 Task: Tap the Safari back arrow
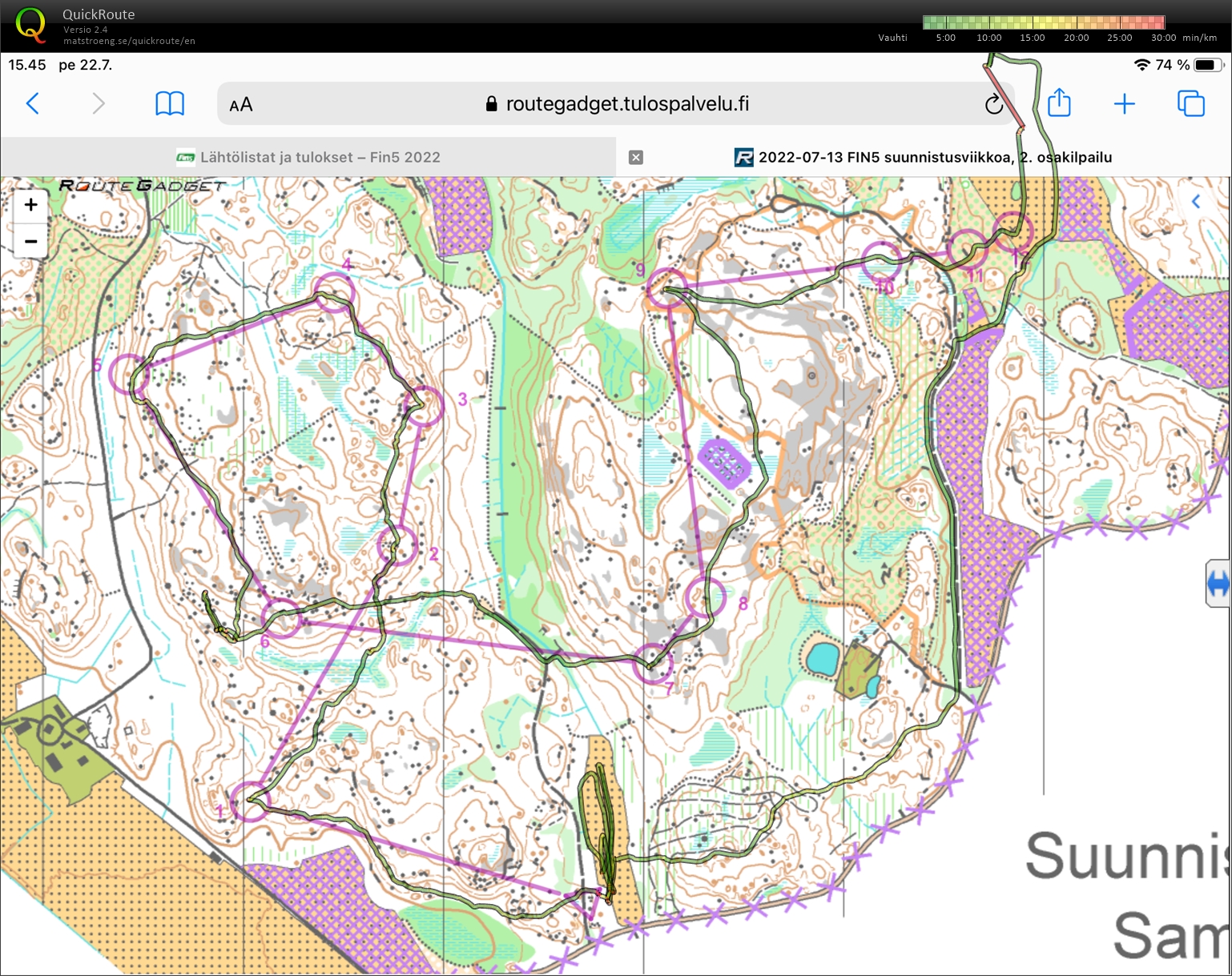(x=33, y=103)
